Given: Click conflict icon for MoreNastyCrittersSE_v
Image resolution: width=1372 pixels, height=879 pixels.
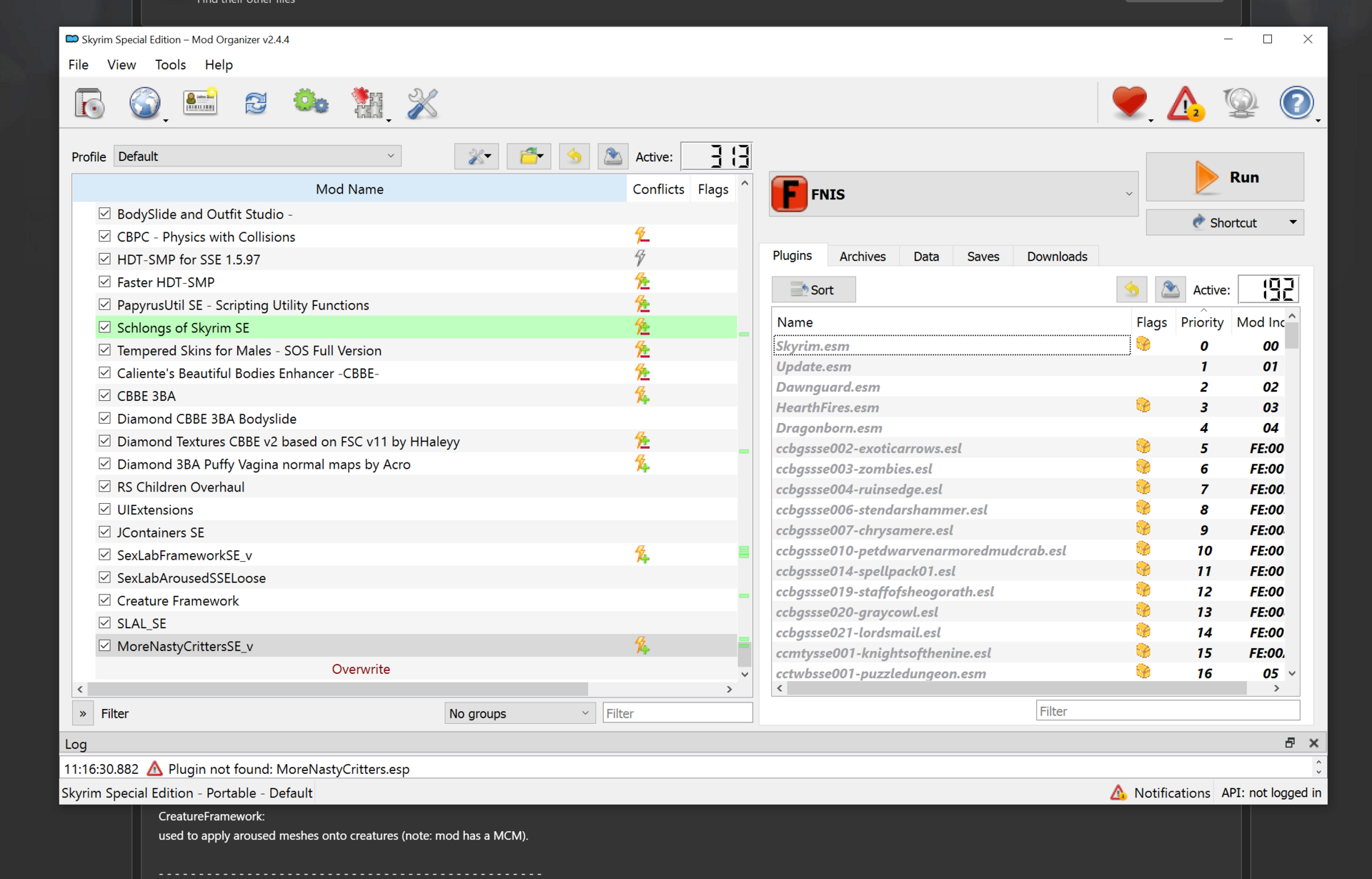Looking at the screenshot, I should [x=642, y=645].
